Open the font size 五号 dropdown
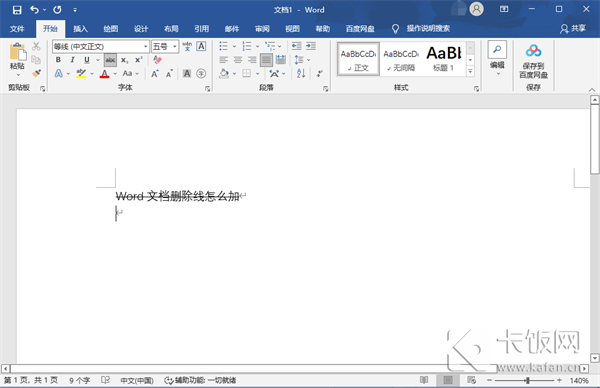 tap(174, 47)
